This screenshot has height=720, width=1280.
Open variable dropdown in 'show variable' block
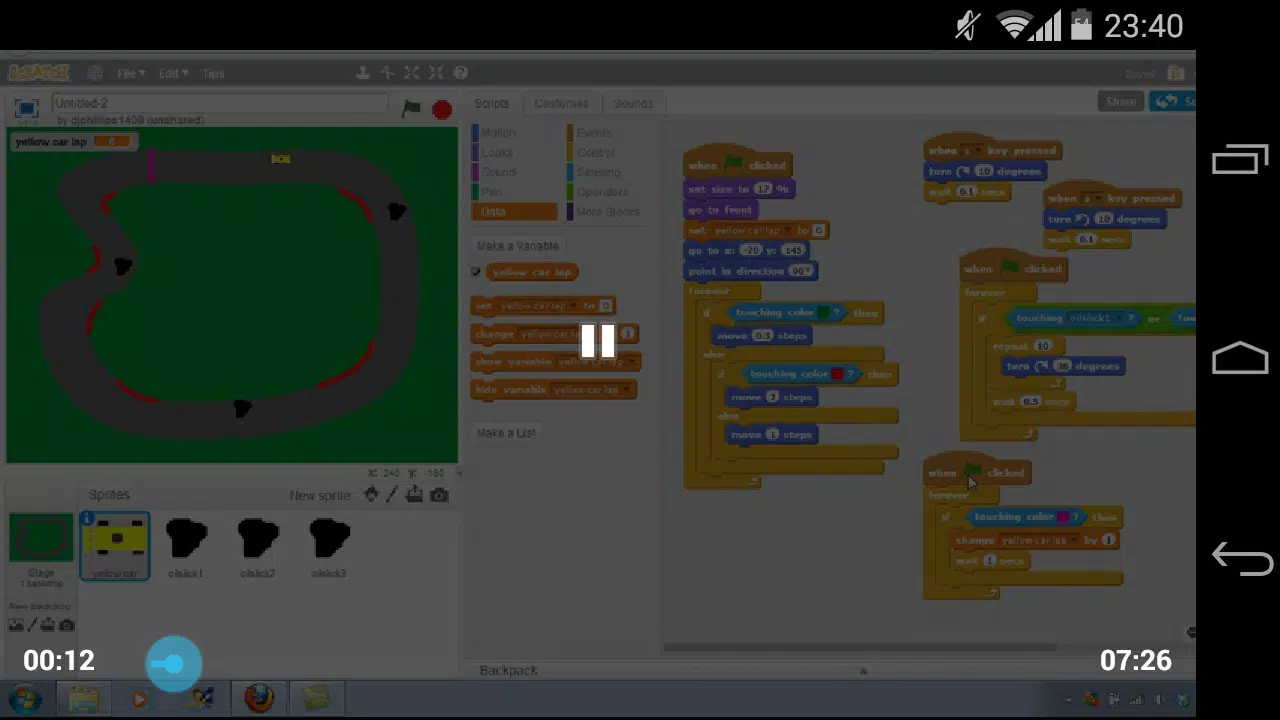632,362
